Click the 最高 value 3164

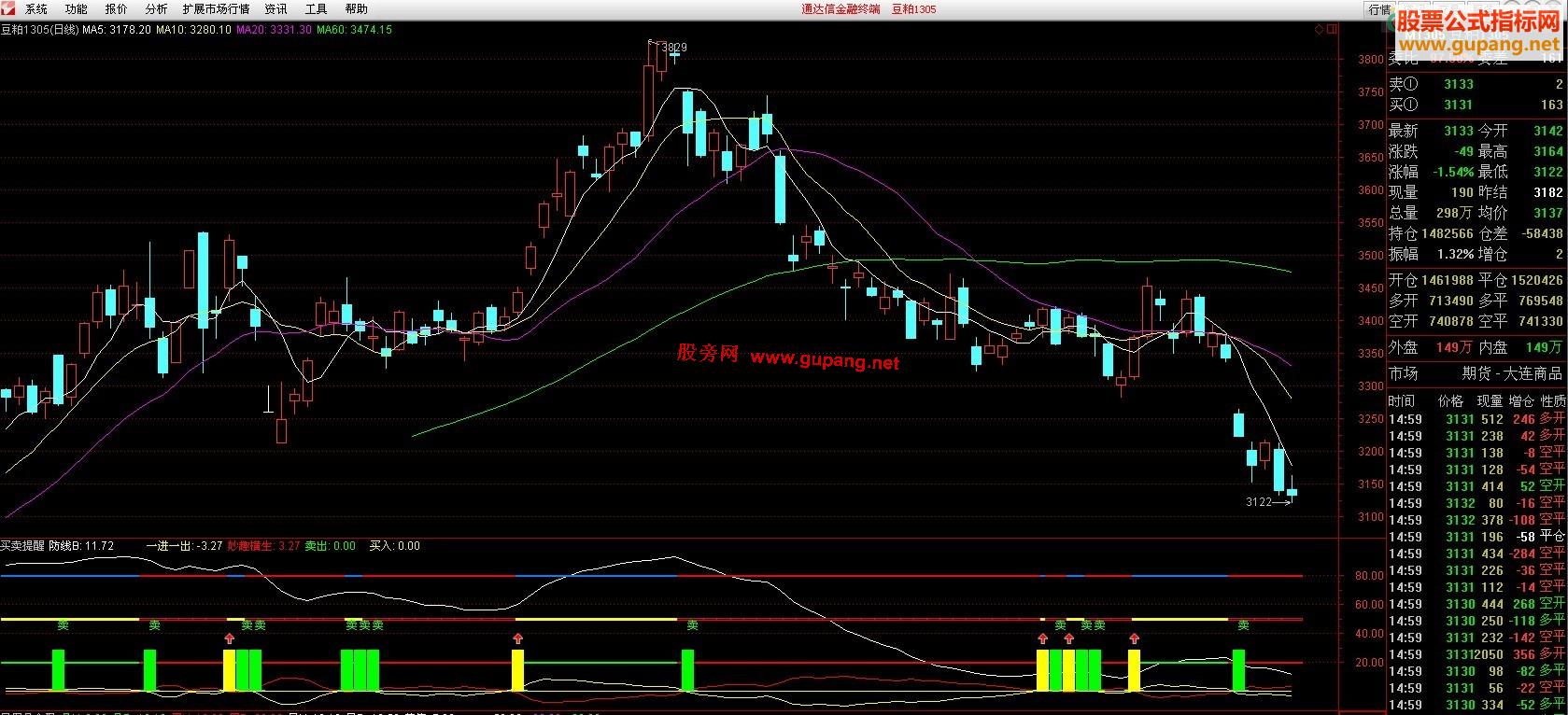(x=1547, y=151)
